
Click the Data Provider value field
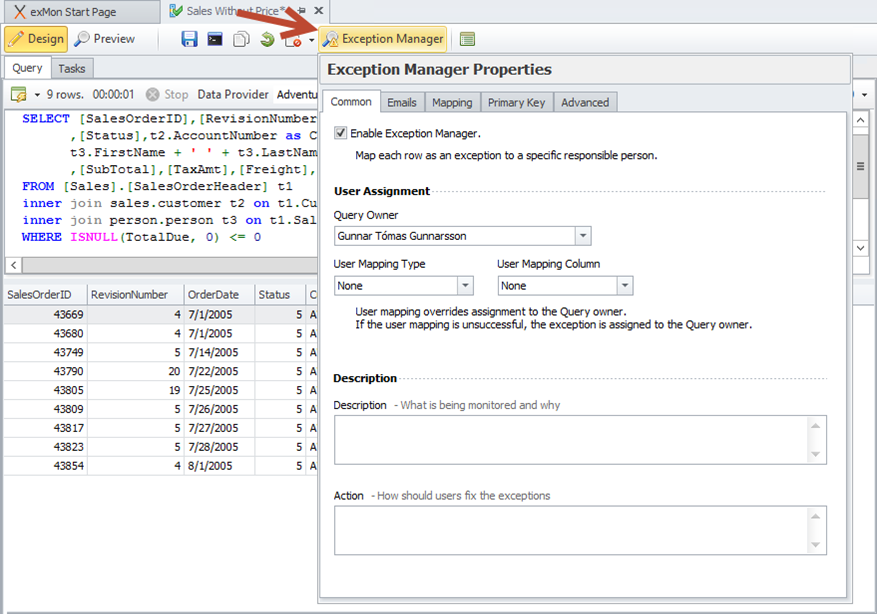coord(297,95)
